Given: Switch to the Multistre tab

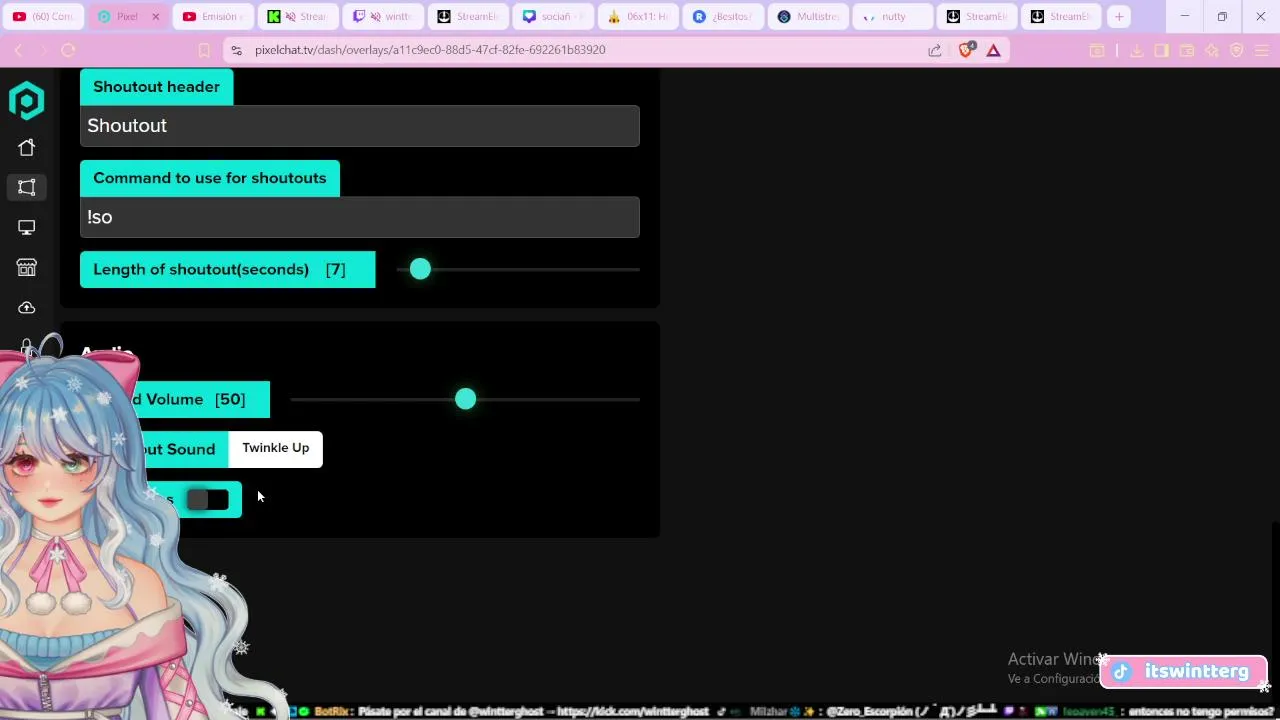Looking at the screenshot, I should (x=808, y=16).
